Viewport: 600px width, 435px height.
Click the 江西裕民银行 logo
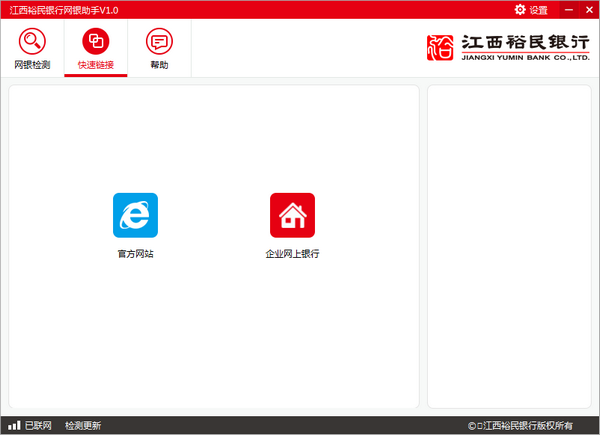(508, 47)
